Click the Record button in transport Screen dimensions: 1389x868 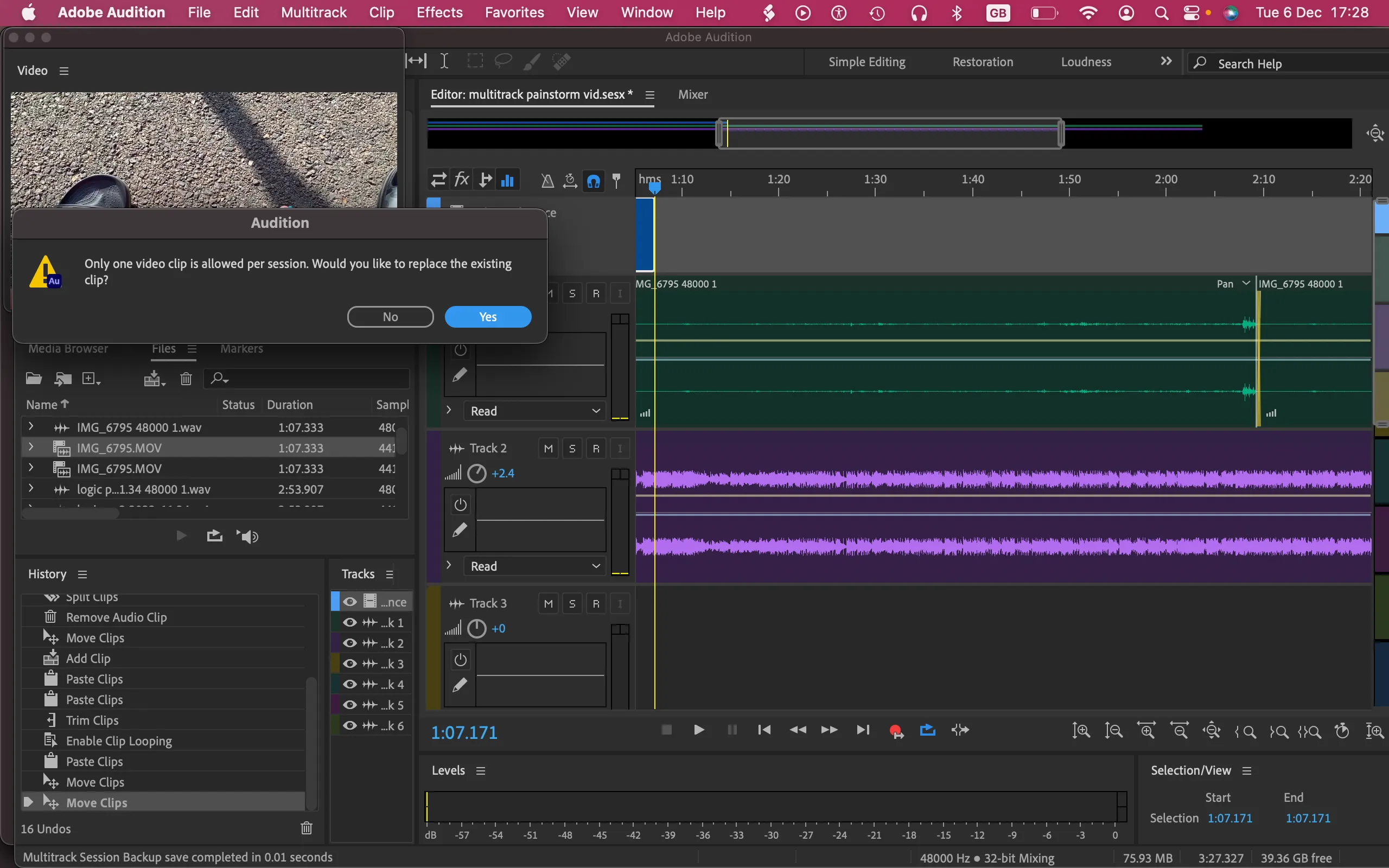click(x=895, y=730)
